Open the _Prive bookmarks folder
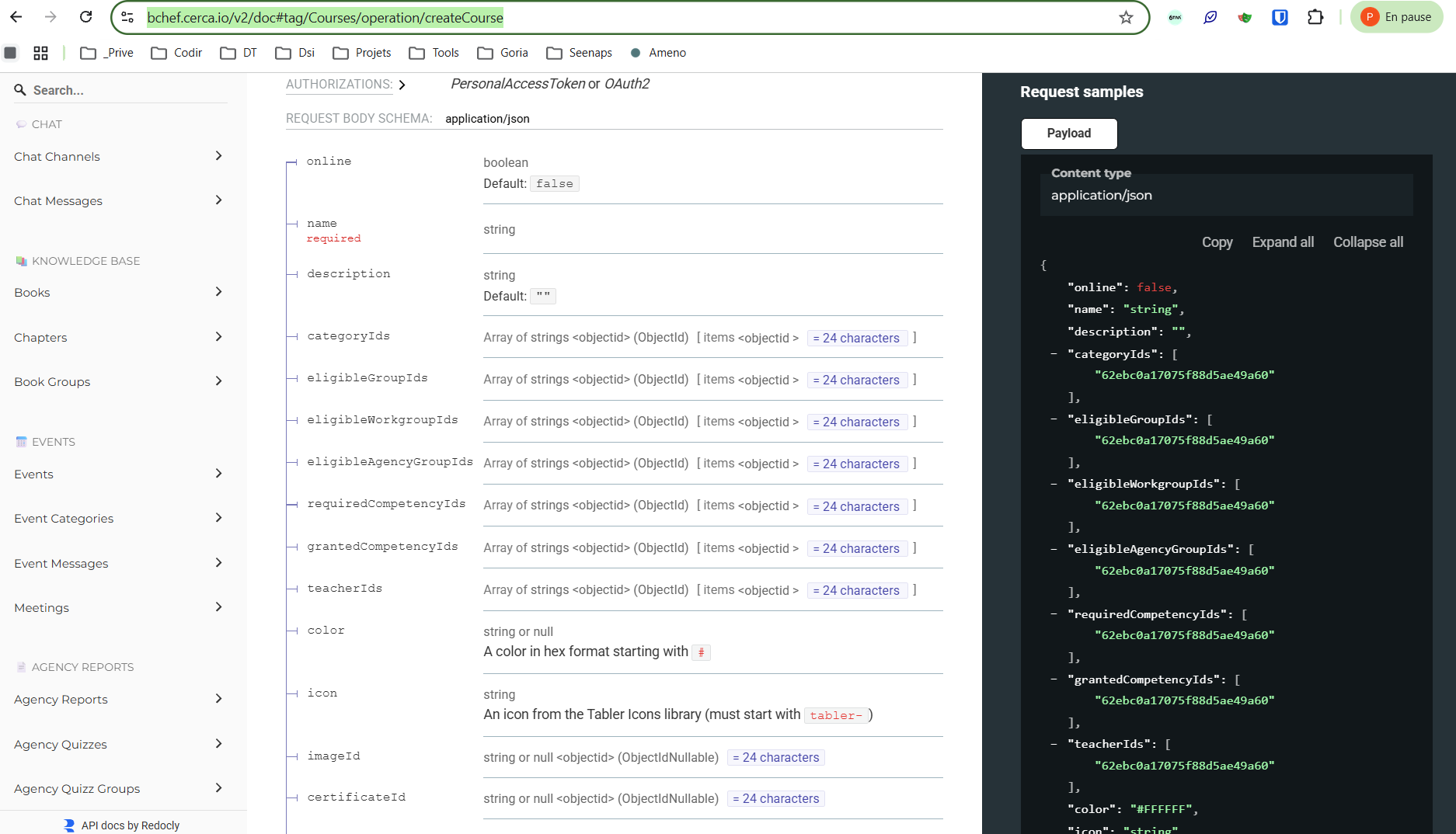The height and width of the screenshot is (834, 1456). pyautogui.click(x=107, y=53)
